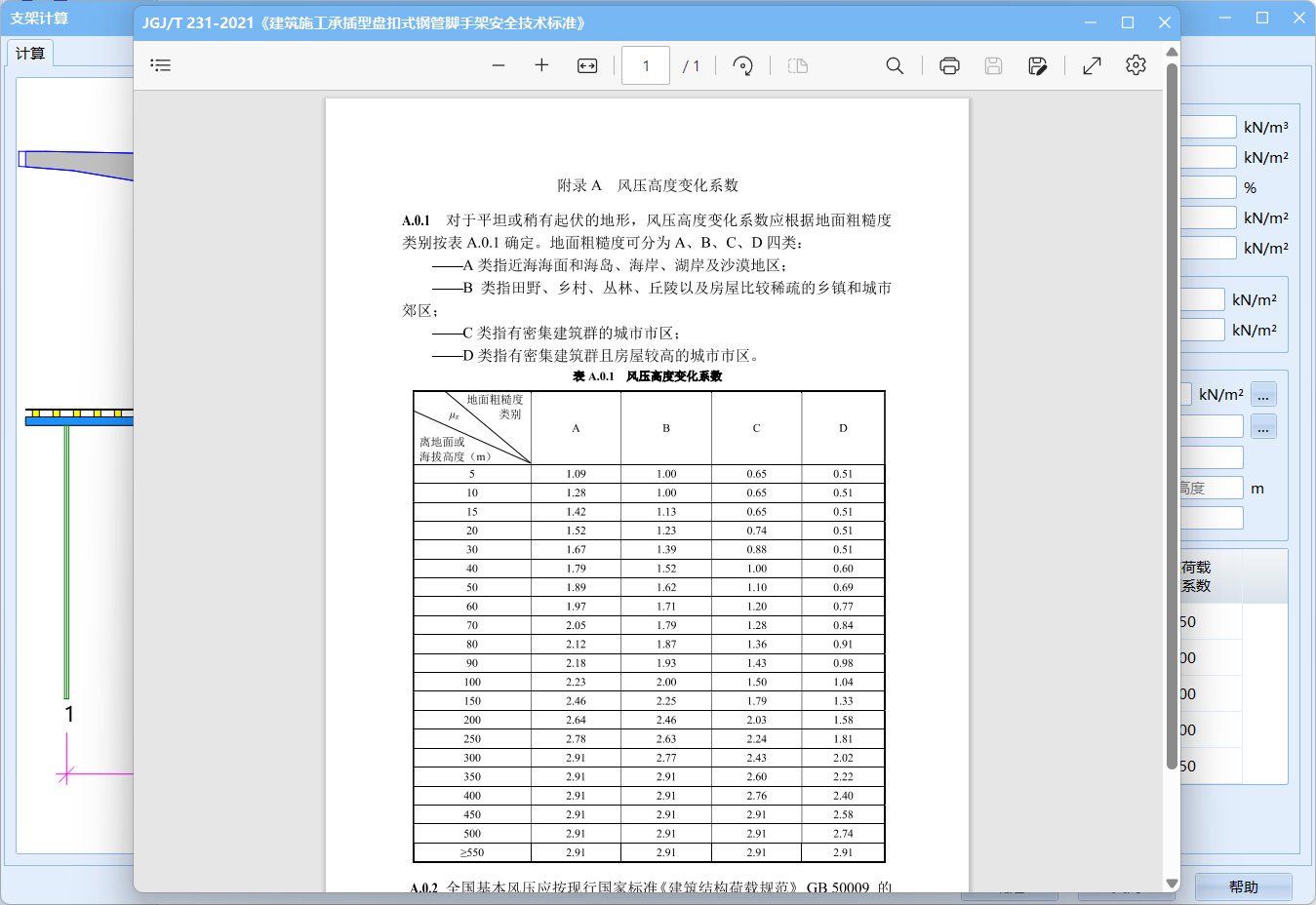The width and height of the screenshot is (1316, 905).
Task: Save a copy of the PDF
Action: click(x=1037, y=64)
